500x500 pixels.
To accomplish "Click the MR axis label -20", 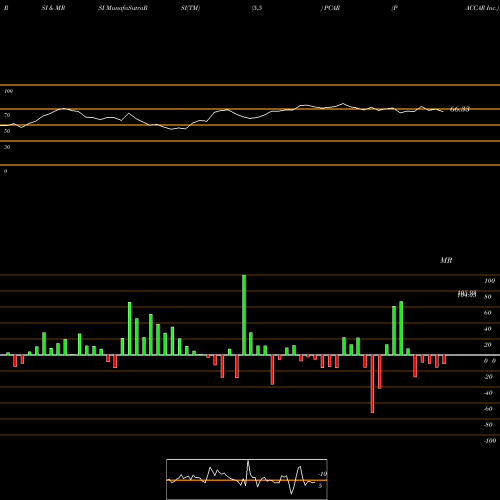I will coord(488,377).
